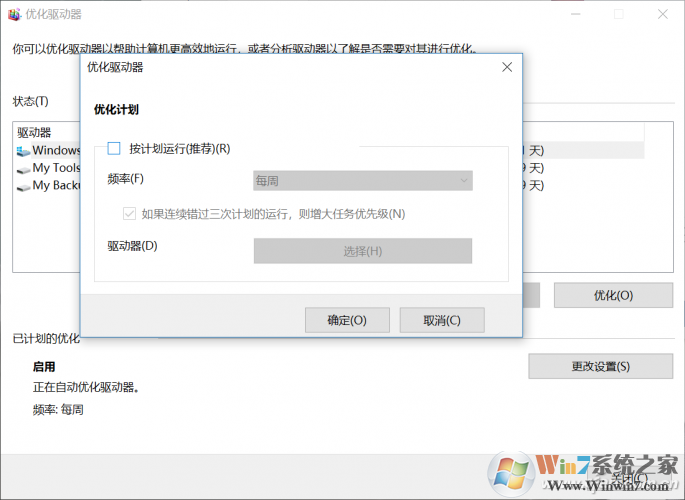685x500 pixels.
Task: Click the 优化计划 heading in dialog
Action: click(116, 109)
